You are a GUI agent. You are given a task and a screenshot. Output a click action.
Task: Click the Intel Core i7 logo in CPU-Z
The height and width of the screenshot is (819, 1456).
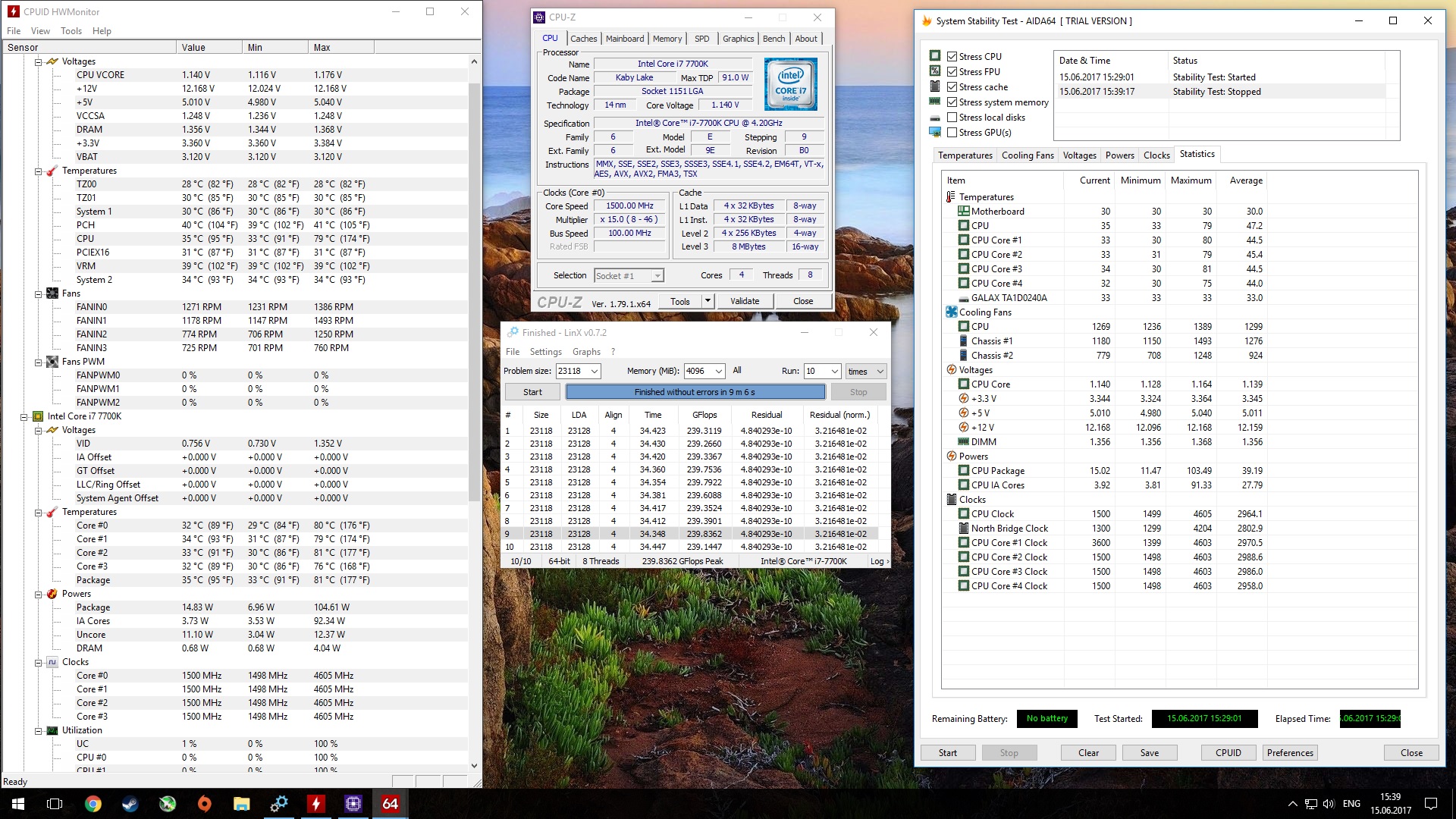tap(790, 84)
